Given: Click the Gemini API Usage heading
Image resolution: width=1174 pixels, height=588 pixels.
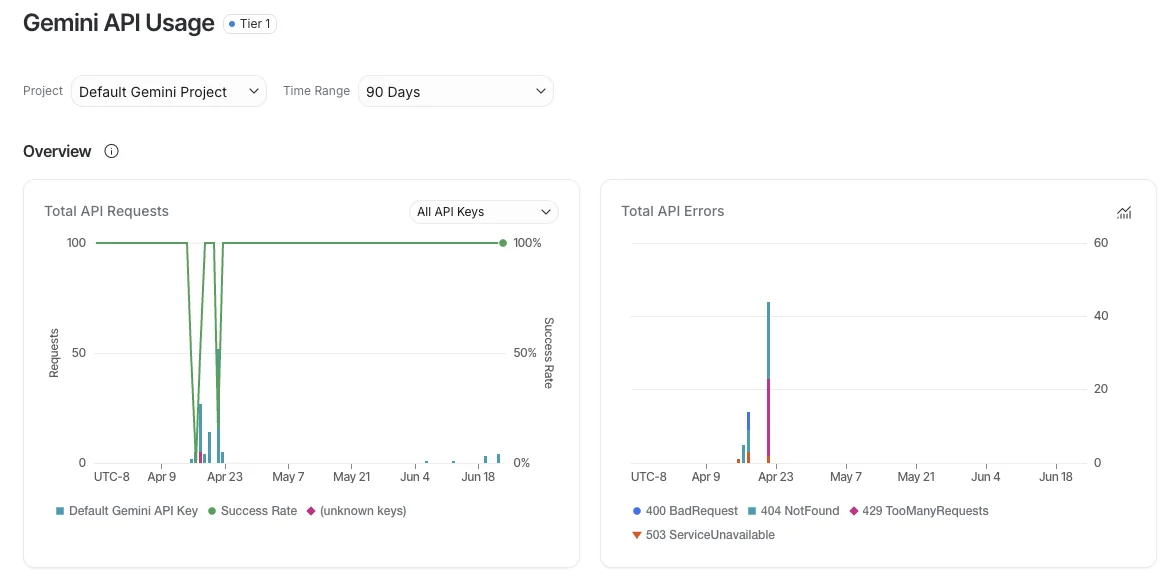Looking at the screenshot, I should click(x=118, y=23).
